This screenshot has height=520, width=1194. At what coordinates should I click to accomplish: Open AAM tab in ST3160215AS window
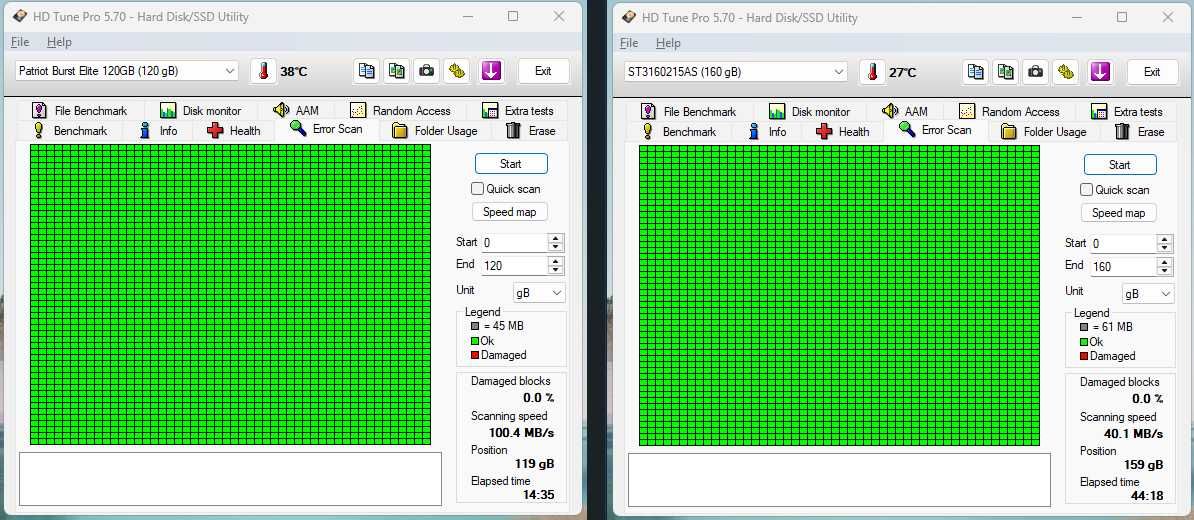tap(905, 111)
